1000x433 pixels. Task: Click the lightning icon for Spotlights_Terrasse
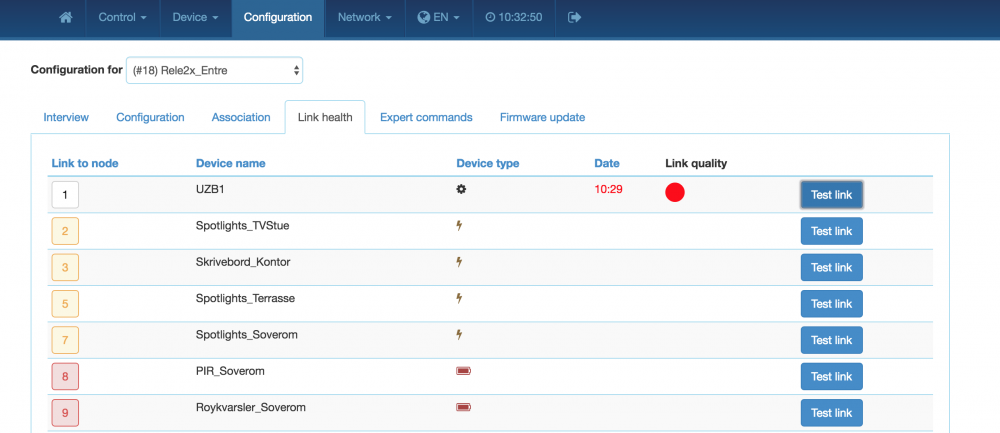pos(460,298)
